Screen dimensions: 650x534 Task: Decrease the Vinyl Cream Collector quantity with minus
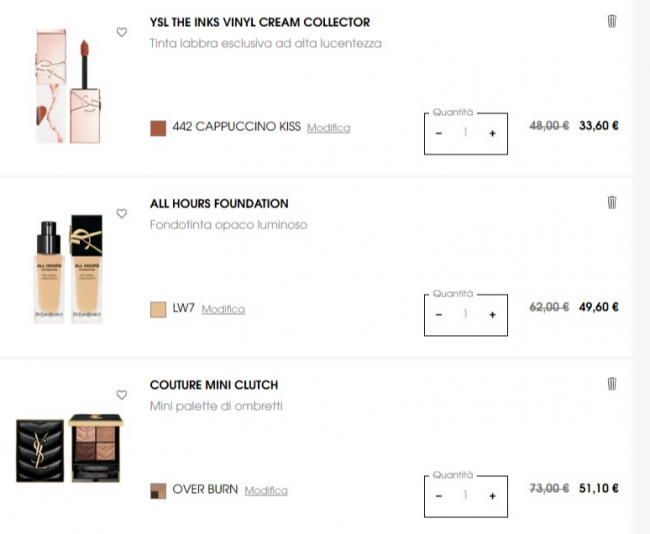439,134
